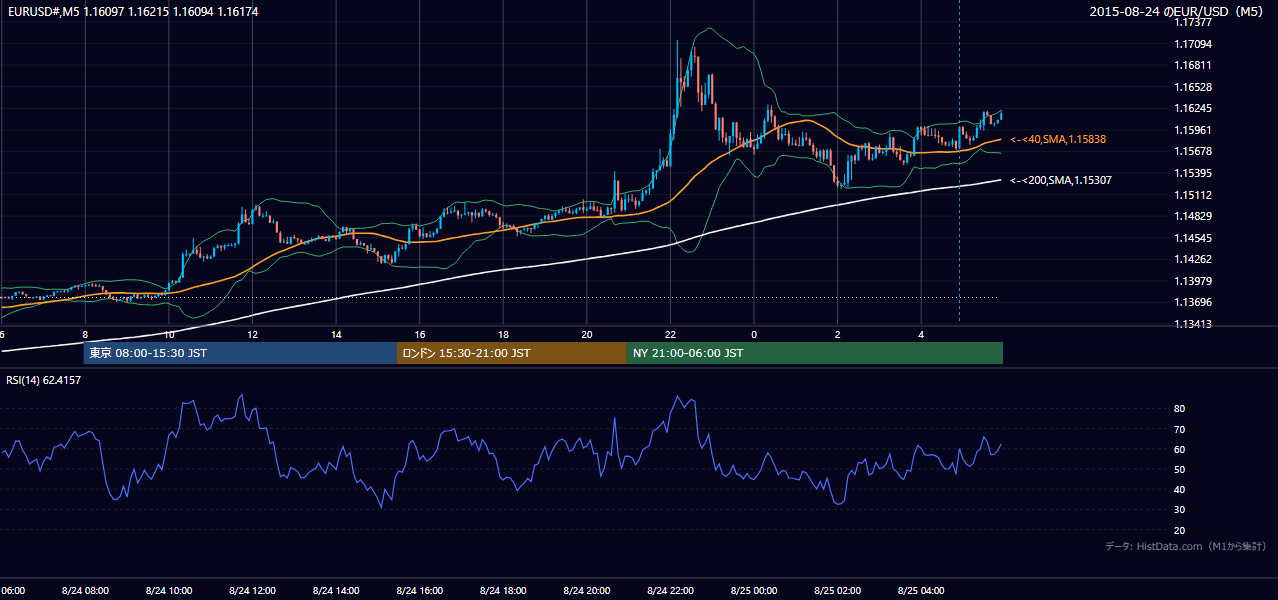Click the bottom time label 8/24 14:00
This screenshot has width=1278, height=600.
335,591
